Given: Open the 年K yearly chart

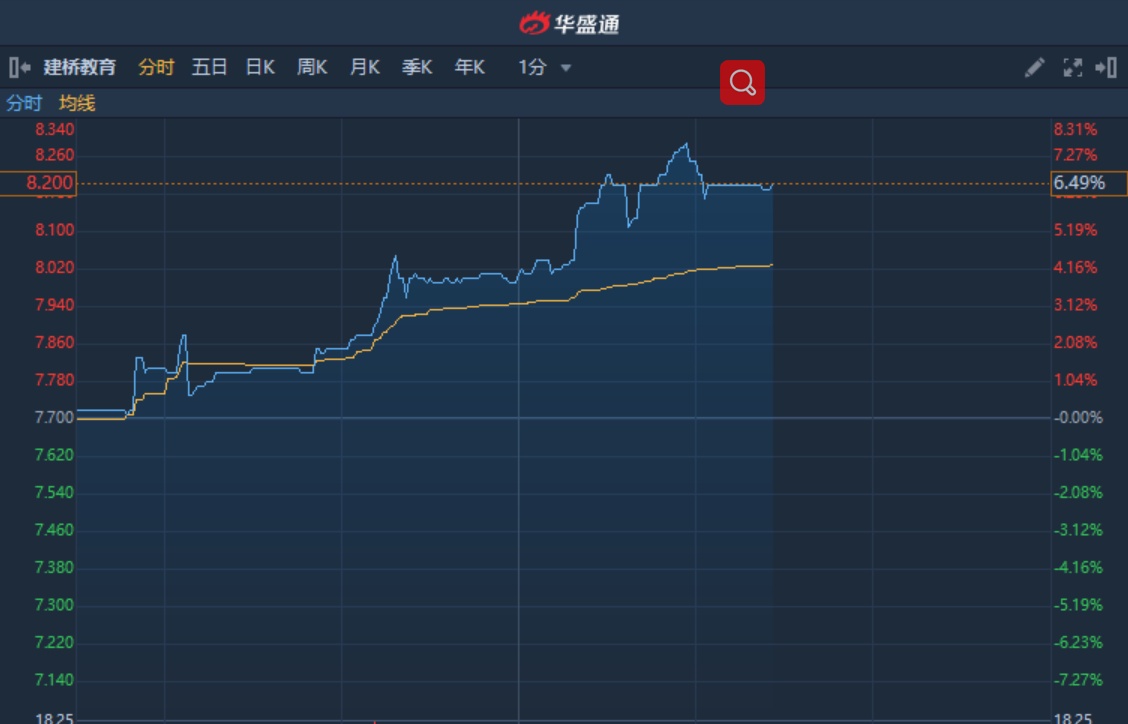Looking at the screenshot, I should 469,68.
